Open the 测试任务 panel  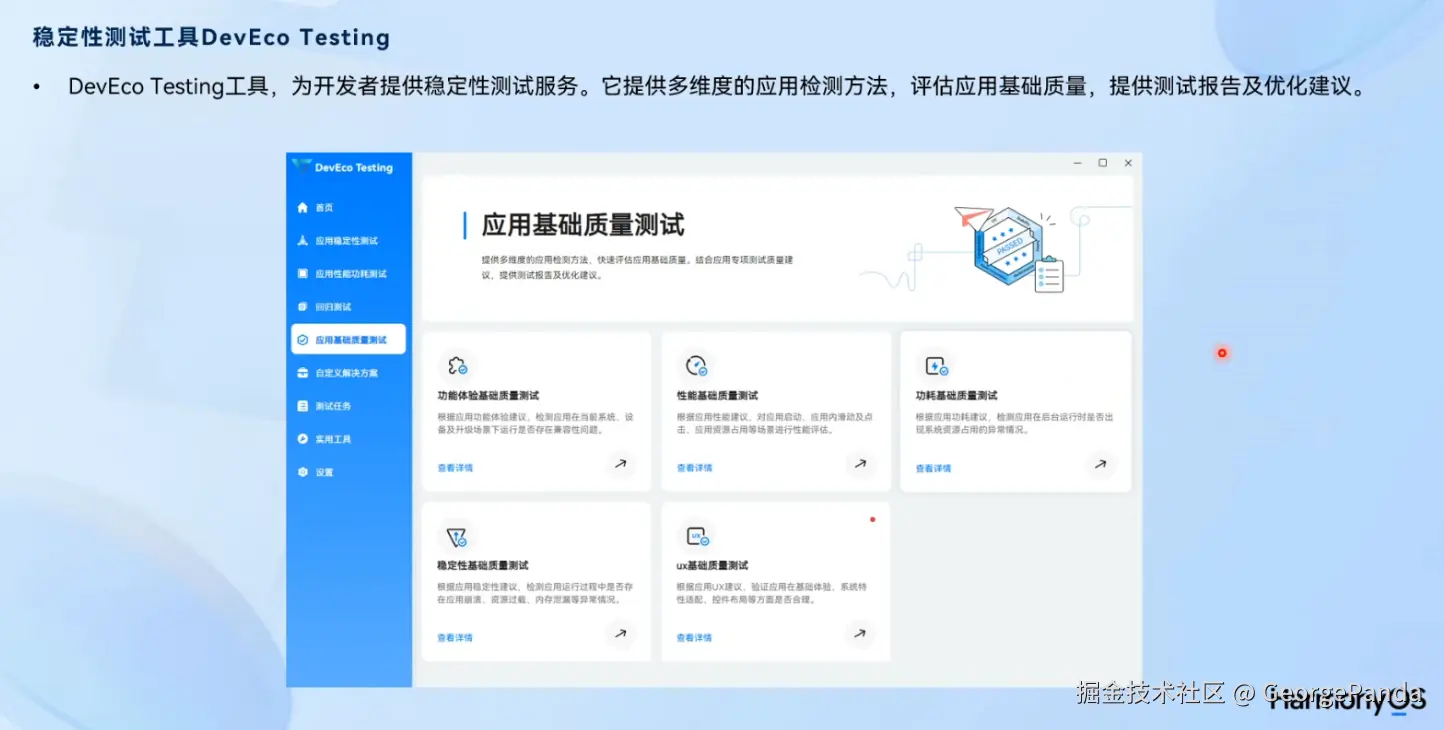pyautogui.click(x=335, y=405)
